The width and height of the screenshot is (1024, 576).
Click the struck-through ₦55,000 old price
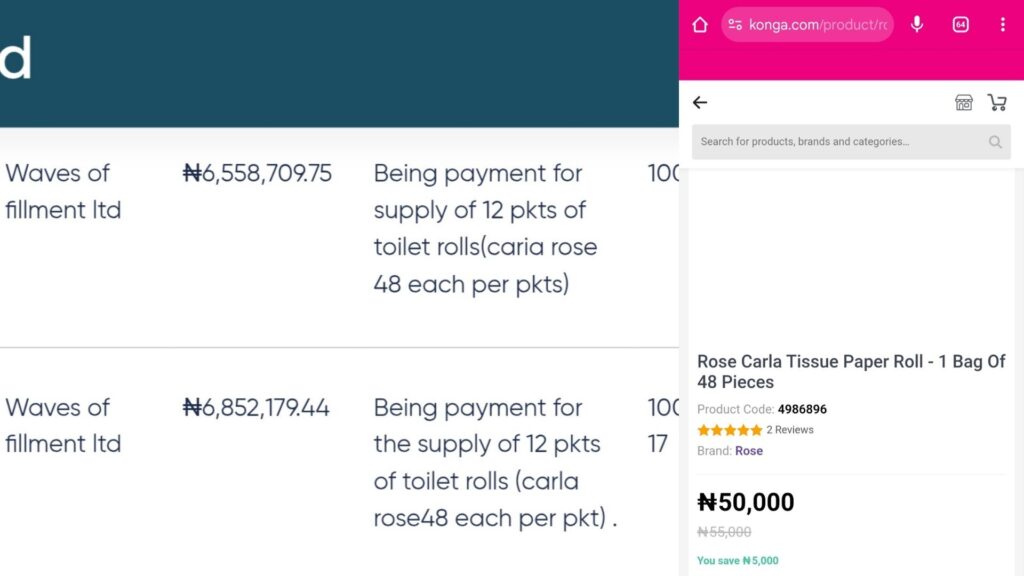pos(724,532)
